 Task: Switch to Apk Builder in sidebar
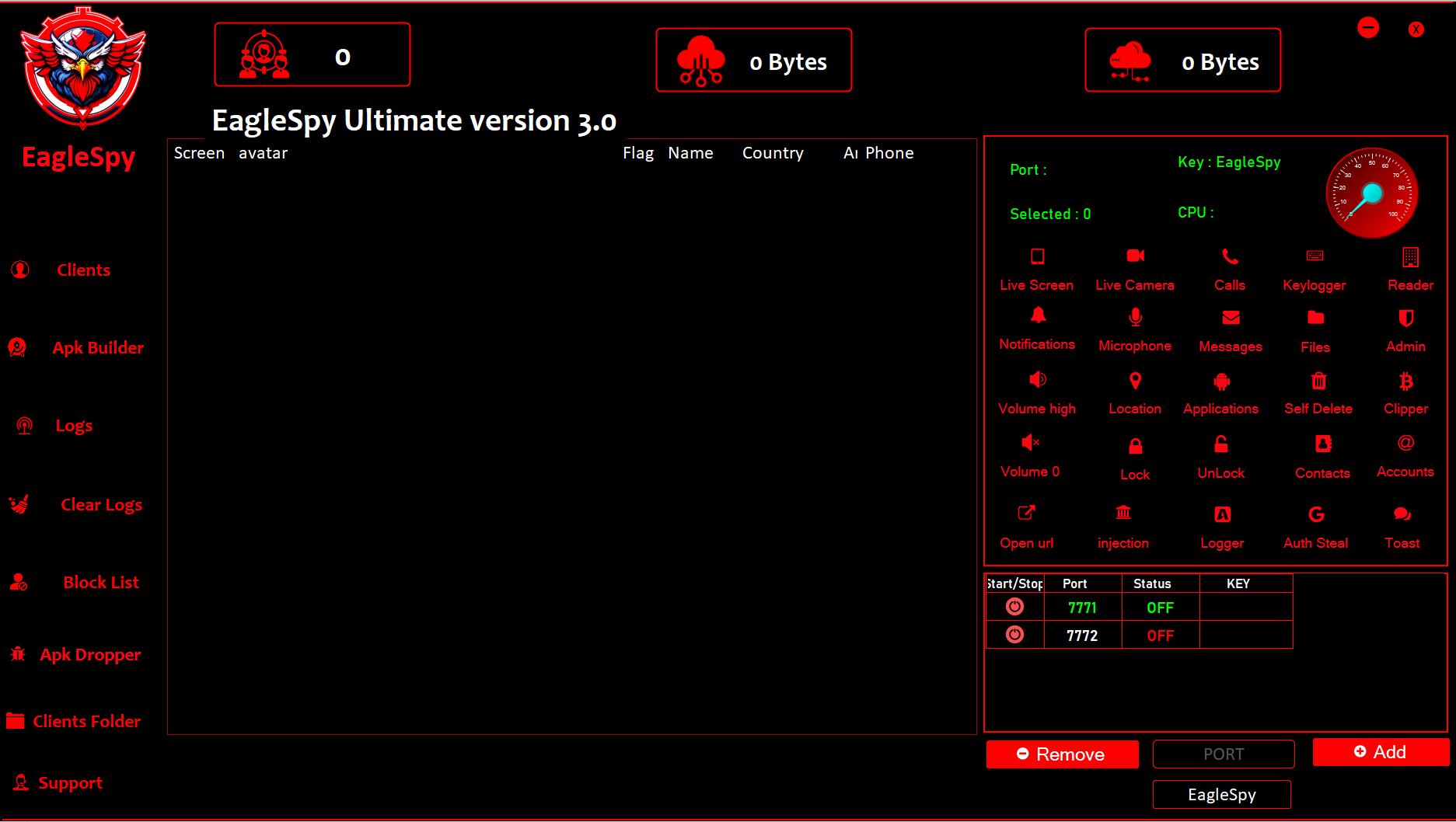tap(98, 348)
